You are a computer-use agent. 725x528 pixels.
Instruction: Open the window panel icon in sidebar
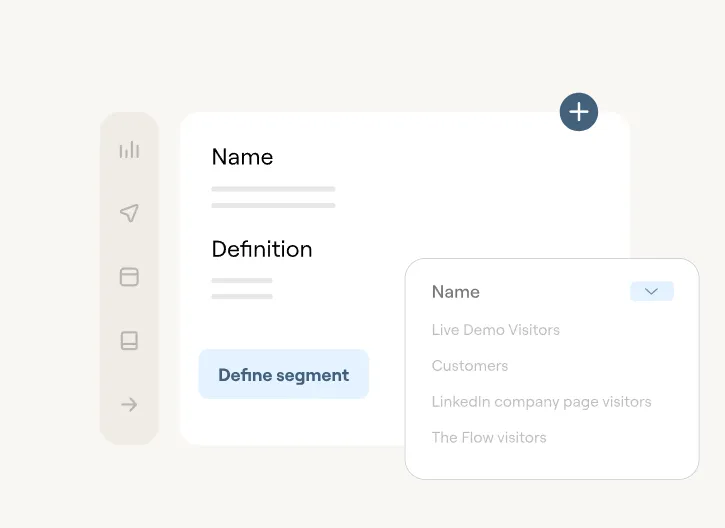tap(129, 276)
